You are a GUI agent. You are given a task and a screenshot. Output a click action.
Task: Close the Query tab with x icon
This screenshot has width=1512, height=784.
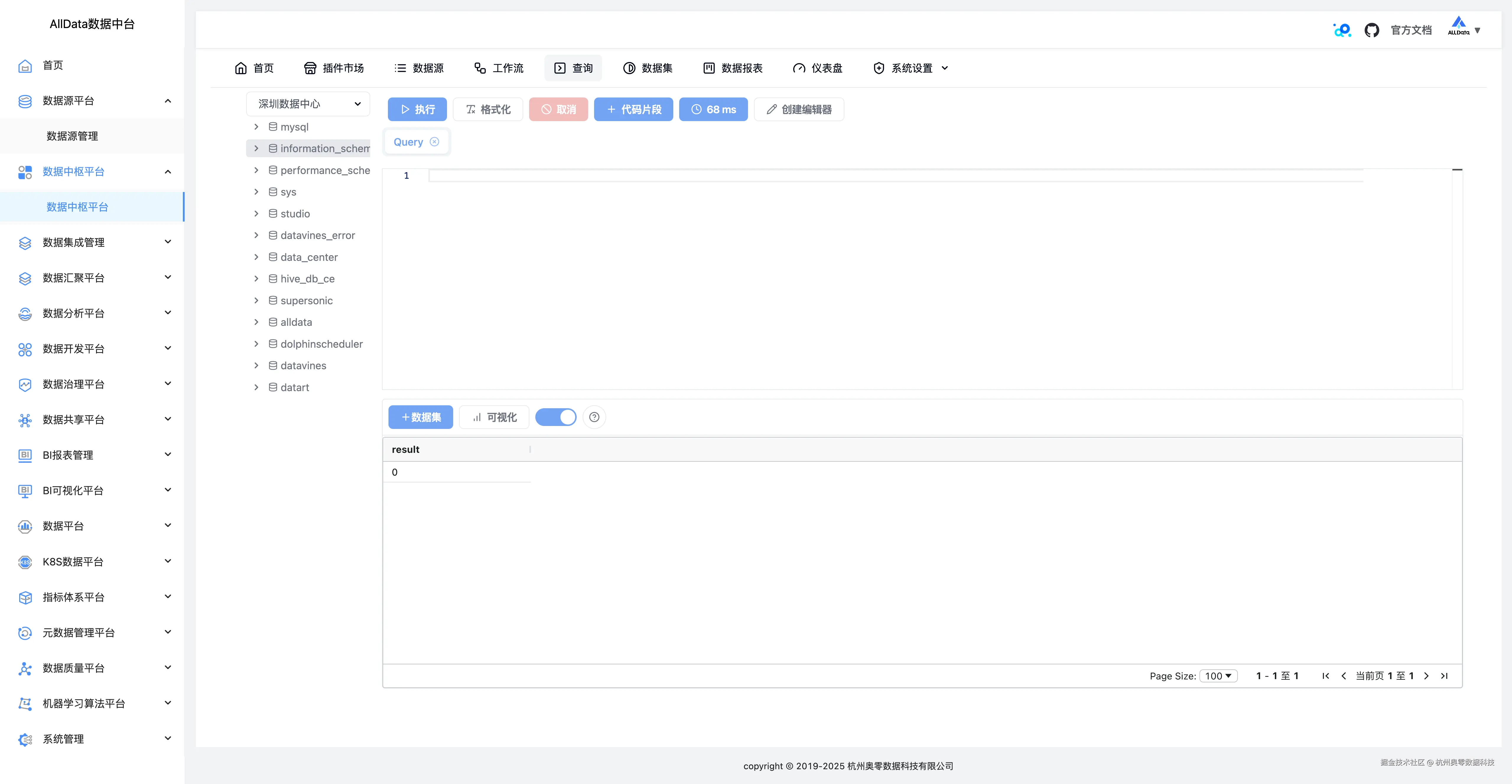coord(434,142)
